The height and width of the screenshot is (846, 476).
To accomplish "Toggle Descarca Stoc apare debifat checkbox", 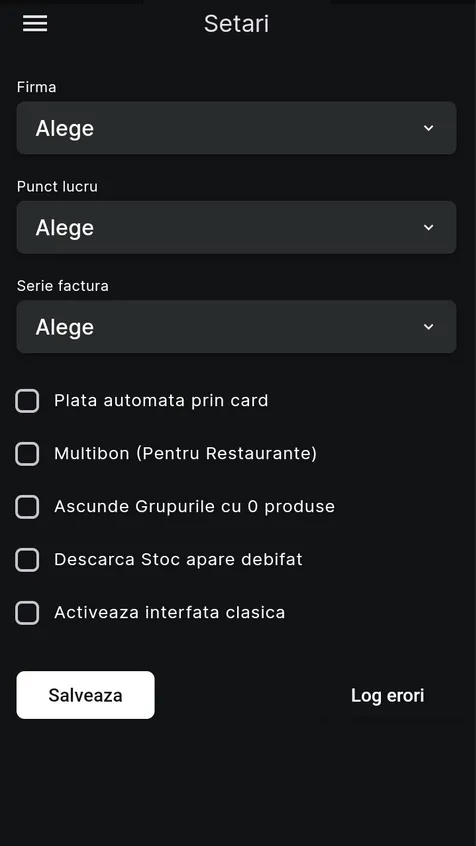I will point(27,560).
